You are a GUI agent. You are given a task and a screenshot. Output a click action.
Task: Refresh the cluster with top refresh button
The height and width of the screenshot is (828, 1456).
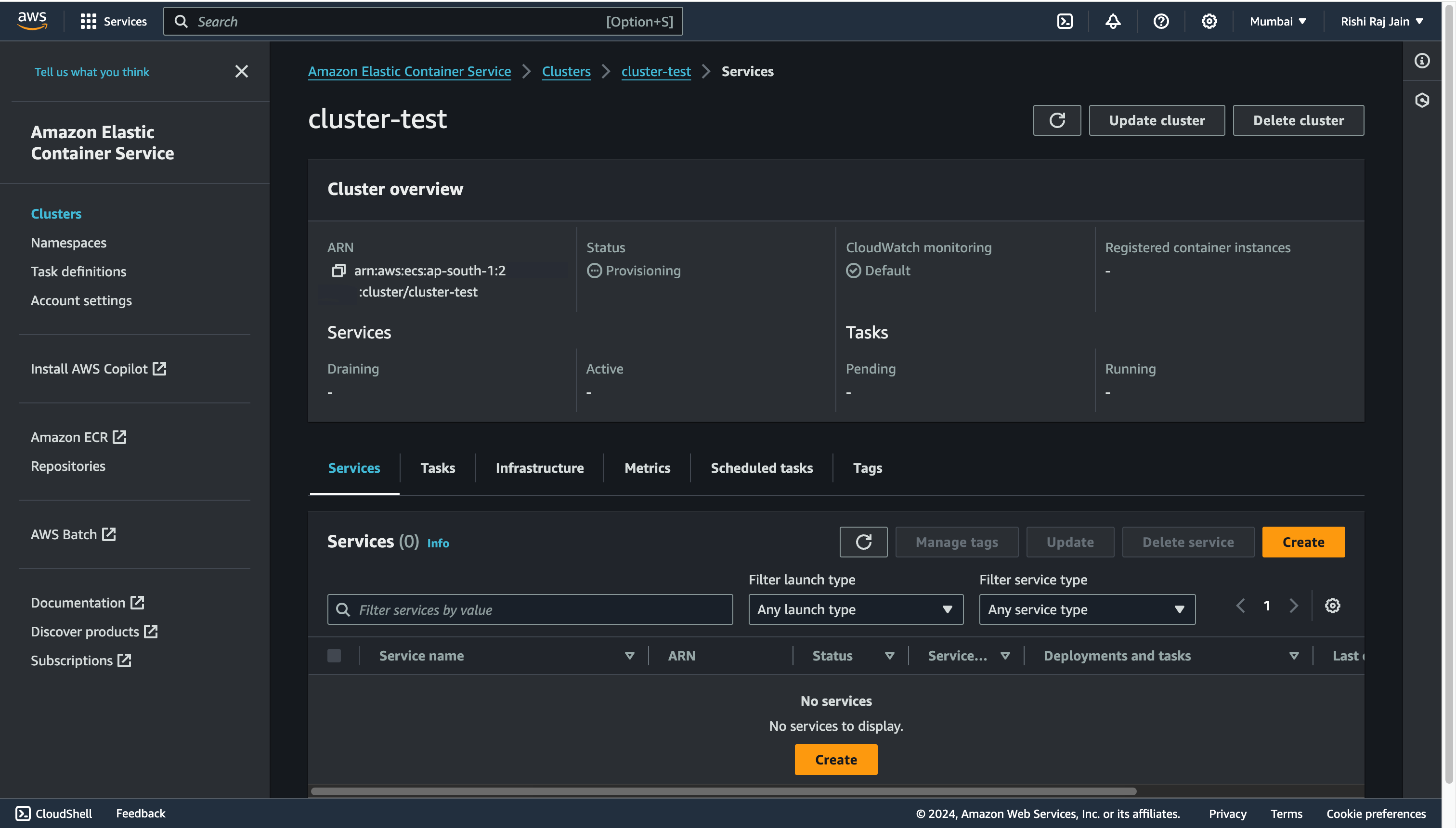click(1057, 120)
